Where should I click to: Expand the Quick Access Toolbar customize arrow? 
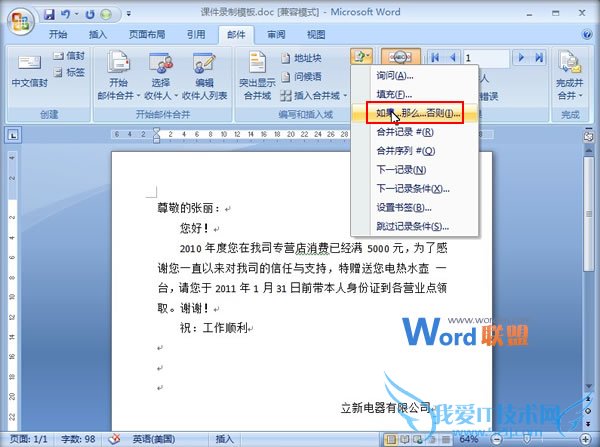[x=129, y=14]
